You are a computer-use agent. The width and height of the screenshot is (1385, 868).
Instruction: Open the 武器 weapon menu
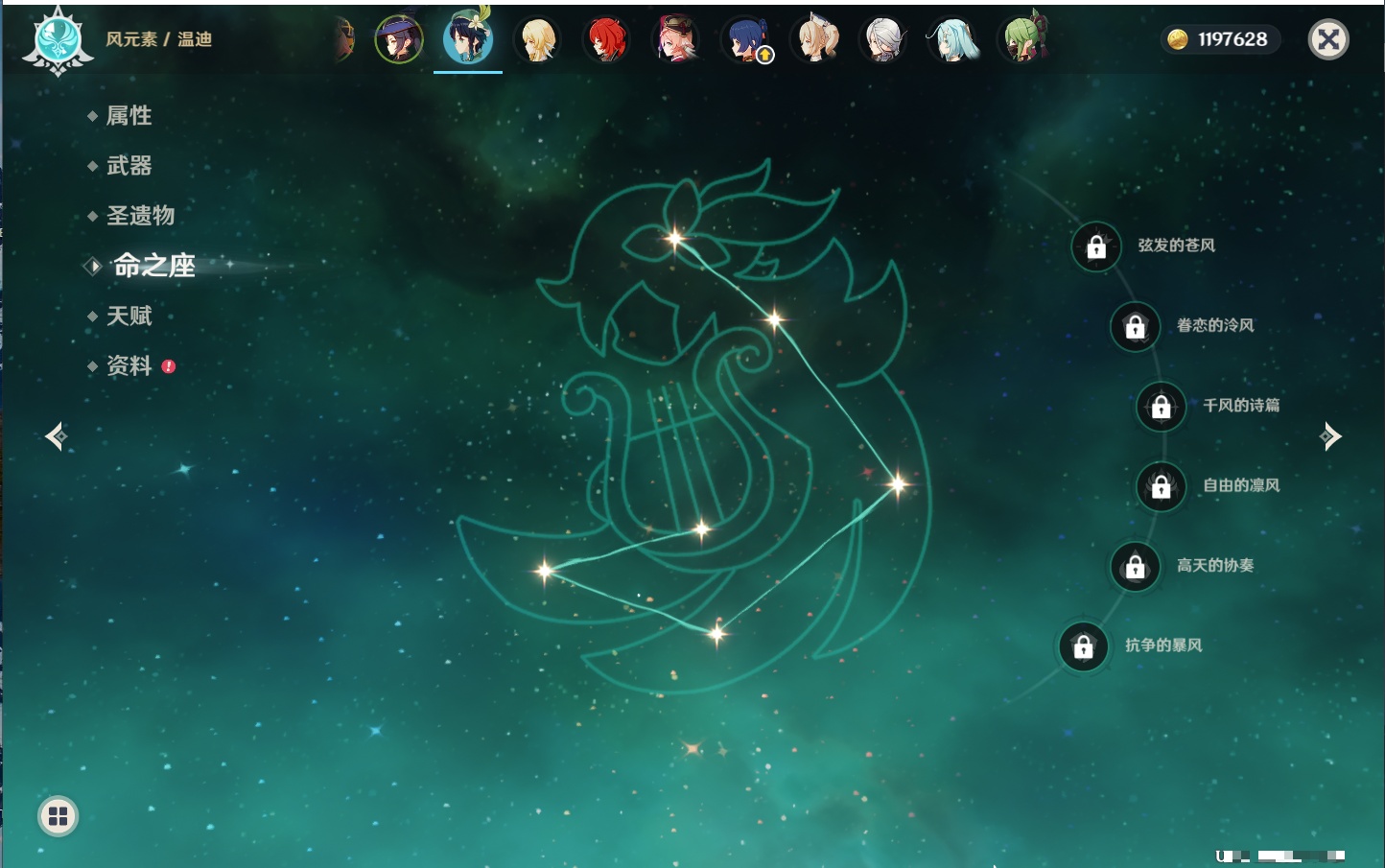click(x=129, y=166)
